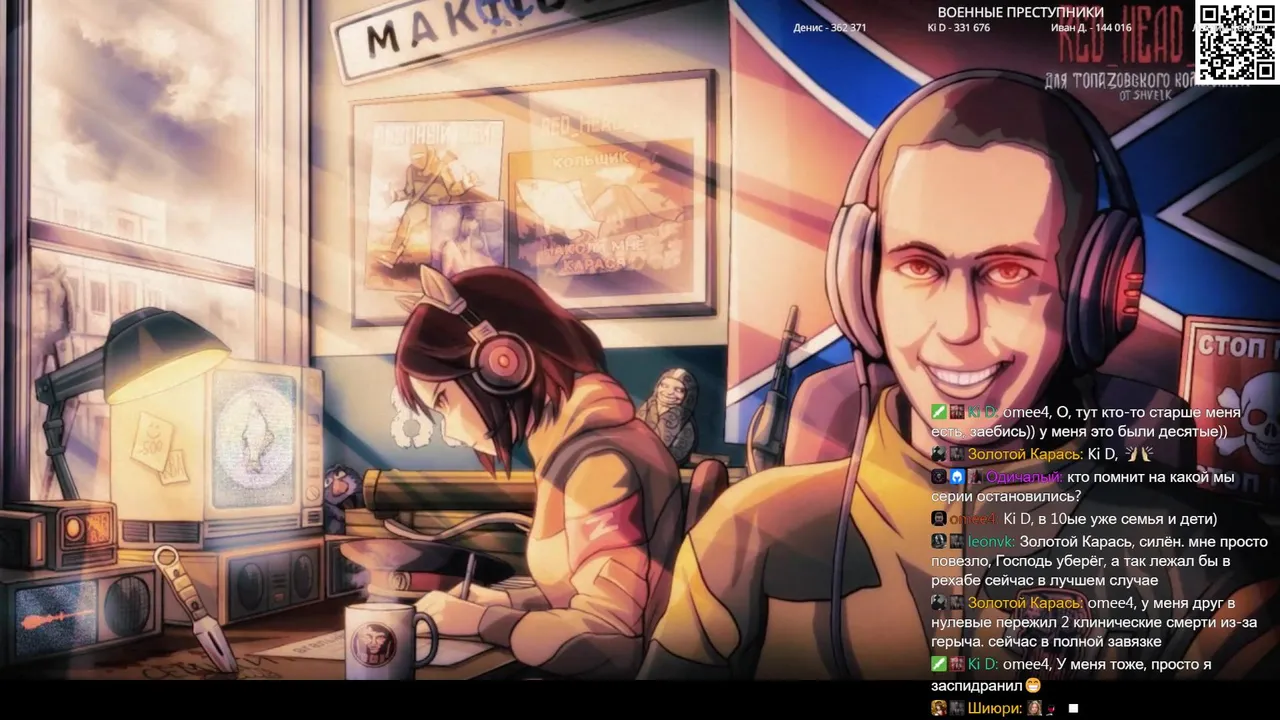This screenshot has height=720, width=1280.
Task: Open leonvk username in chat
Action: [x=991, y=541]
